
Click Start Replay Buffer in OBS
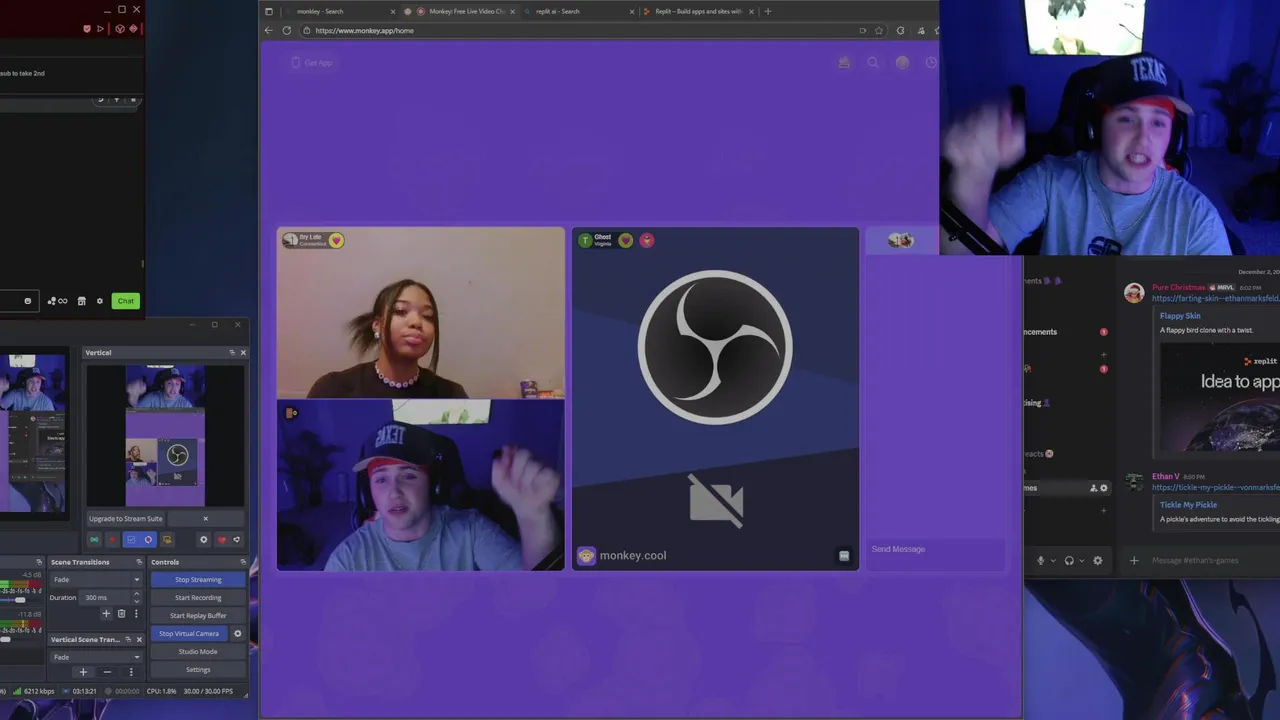[198, 615]
